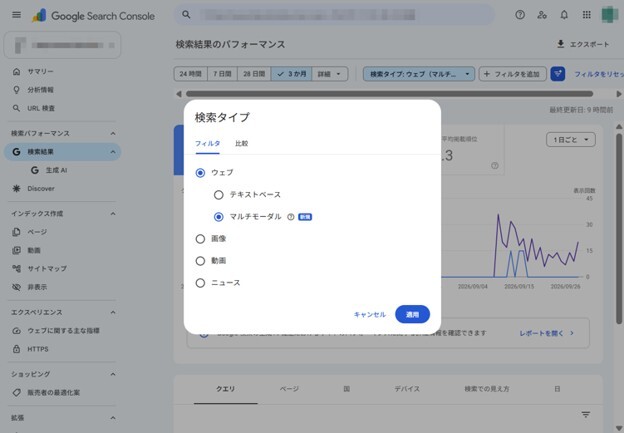Open the 詳細 date range dropdown

(x=330, y=74)
